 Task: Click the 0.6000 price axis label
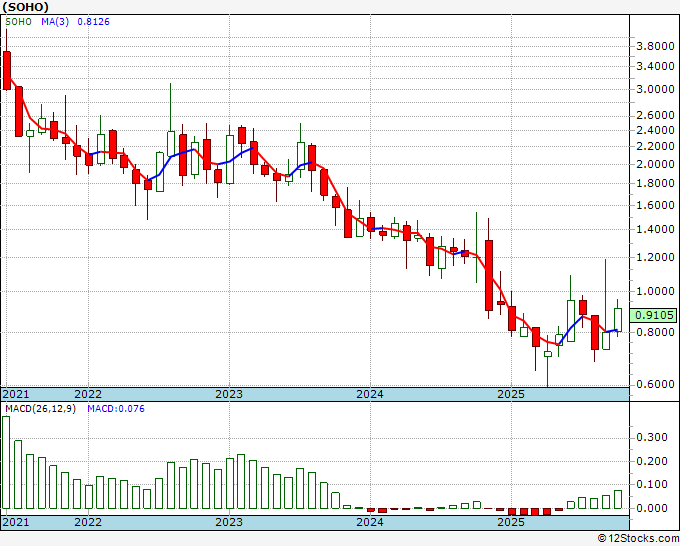point(655,384)
